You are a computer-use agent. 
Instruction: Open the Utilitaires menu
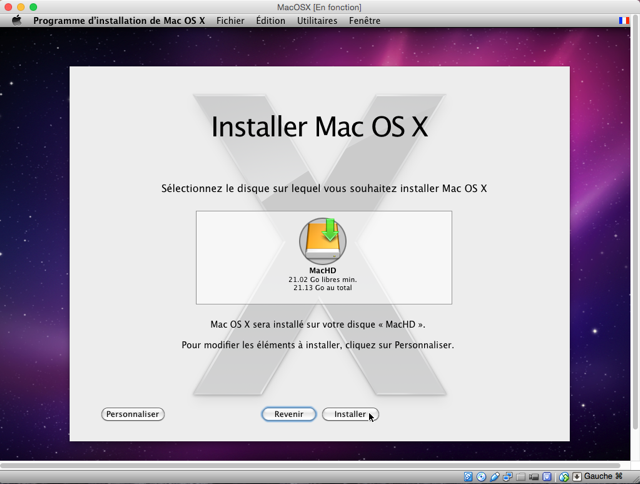click(317, 20)
